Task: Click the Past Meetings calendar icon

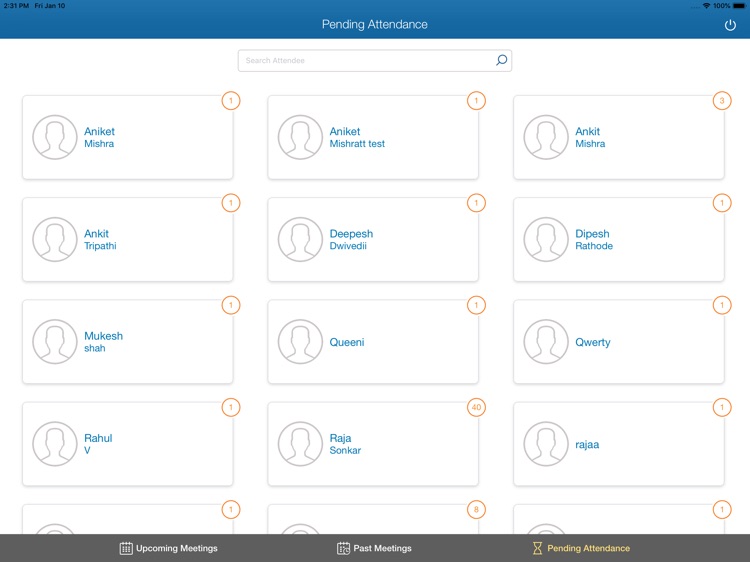Action: [x=343, y=548]
